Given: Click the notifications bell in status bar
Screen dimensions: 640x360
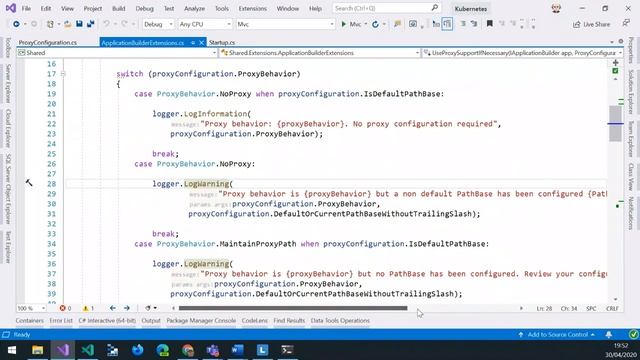Looking at the screenshot, I should [609, 335].
